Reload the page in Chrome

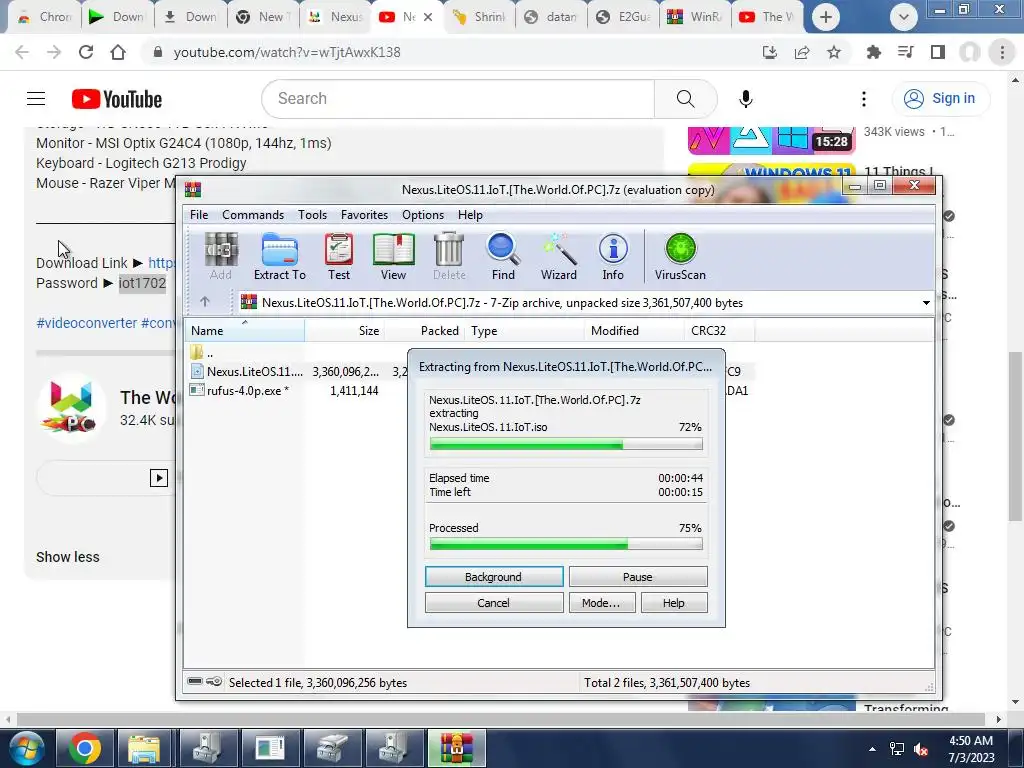(x=86, y=52)
